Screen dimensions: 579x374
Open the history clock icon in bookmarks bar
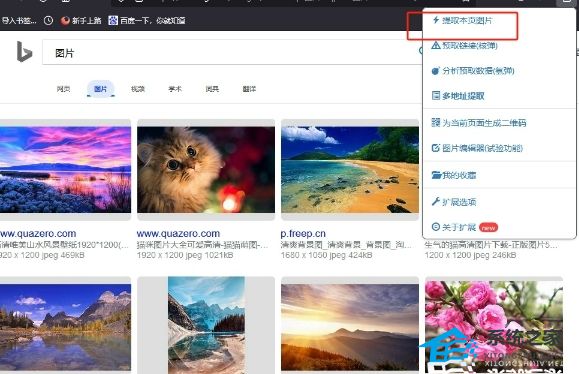click(x=48, y=20)
